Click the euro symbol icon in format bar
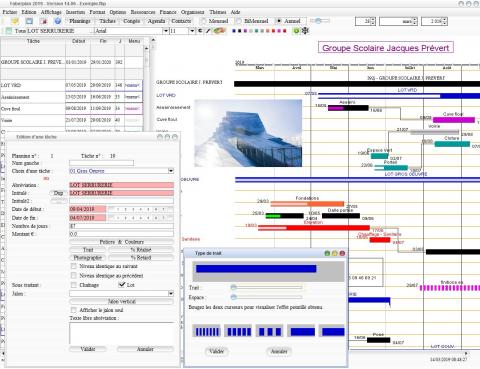480x369 pixels. (200, 31)
